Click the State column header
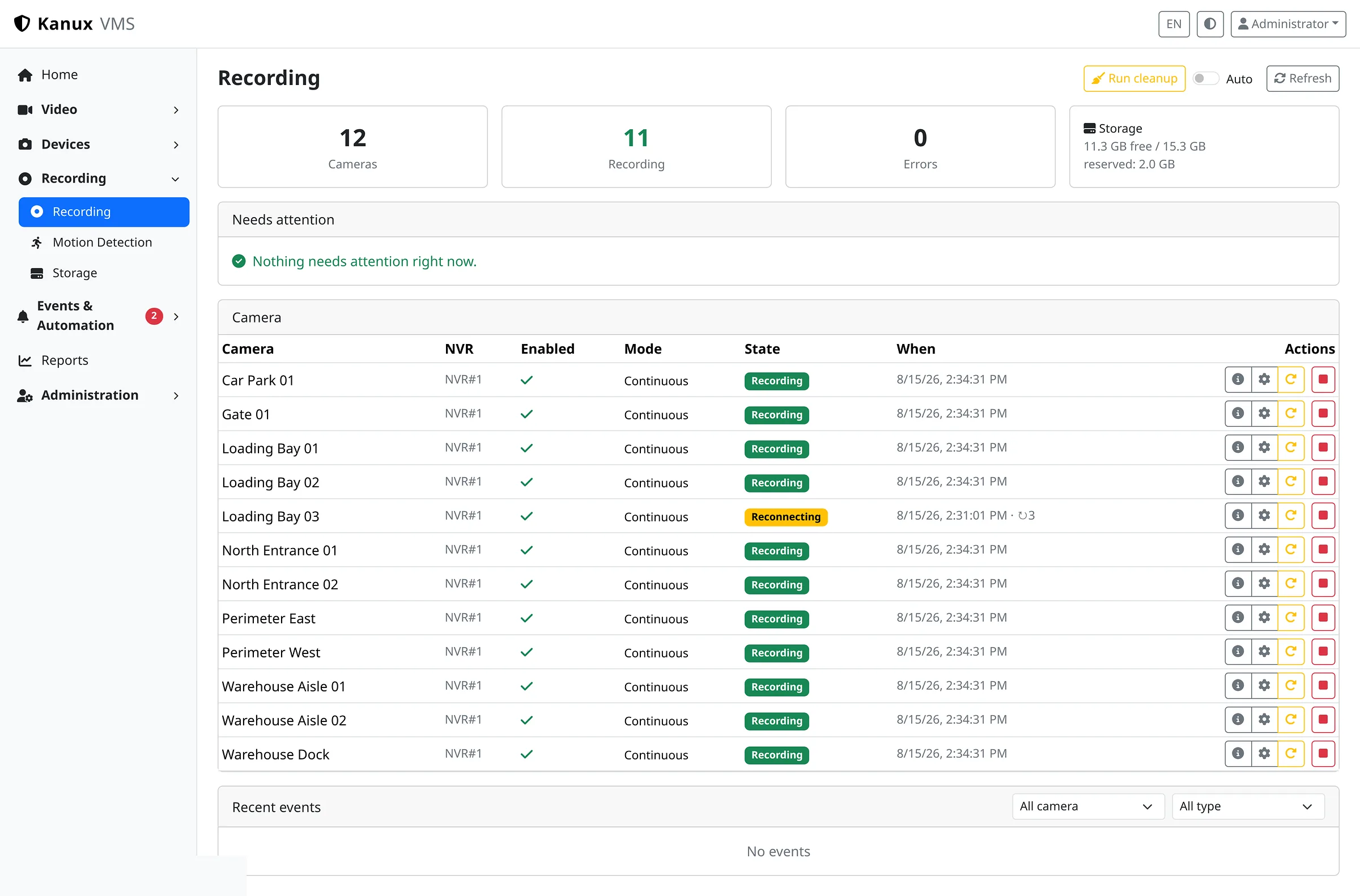The image size is (1360, 896). 762,349
